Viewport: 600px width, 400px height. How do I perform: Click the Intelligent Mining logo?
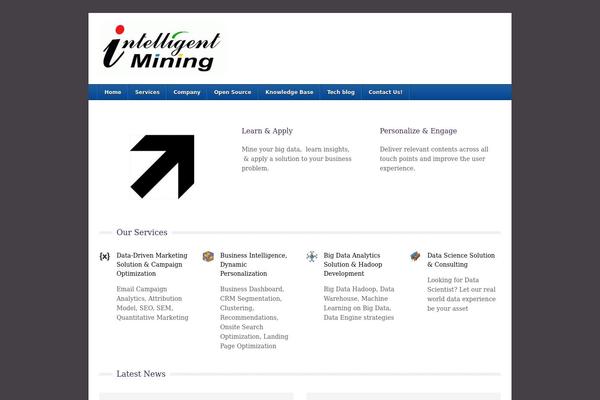tap(162, 48)
